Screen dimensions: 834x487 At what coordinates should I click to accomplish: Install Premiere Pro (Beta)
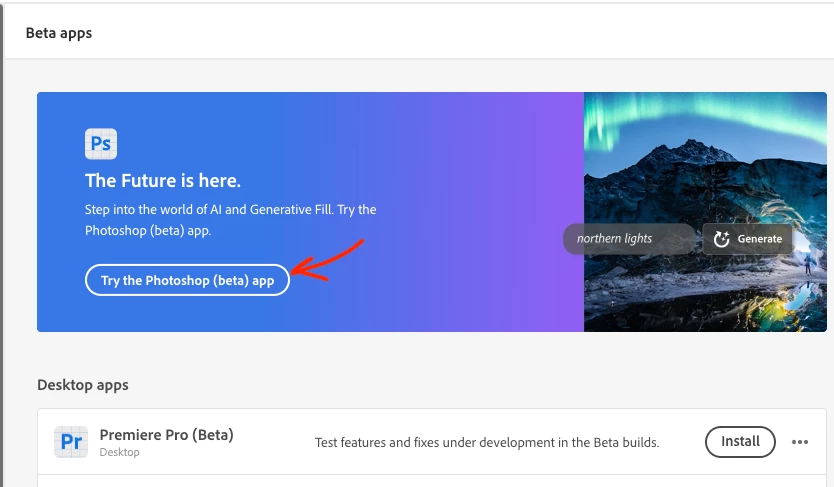point(740,441)
